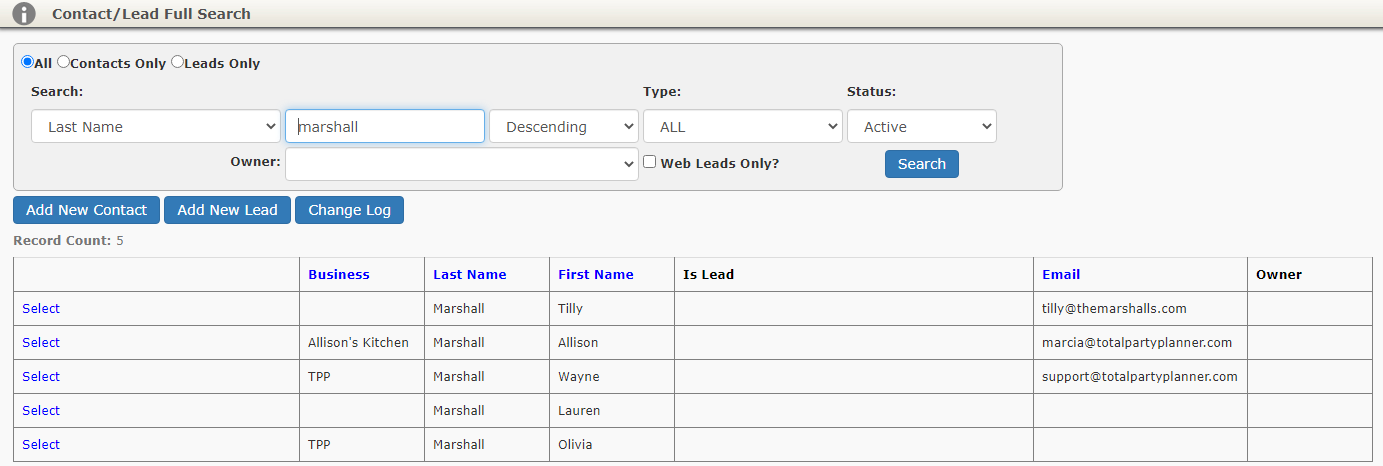
Task: Open the Last Name search field dropdown
Action: pyautogui.click(x=156, y=127)
